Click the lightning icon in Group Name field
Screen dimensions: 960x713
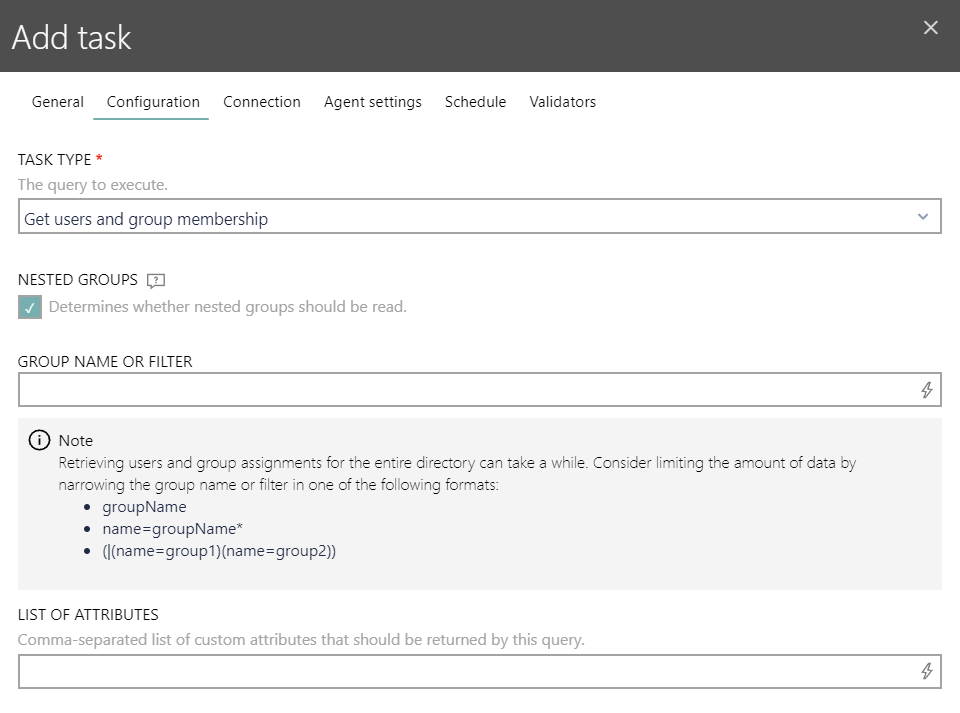point(927,390)
